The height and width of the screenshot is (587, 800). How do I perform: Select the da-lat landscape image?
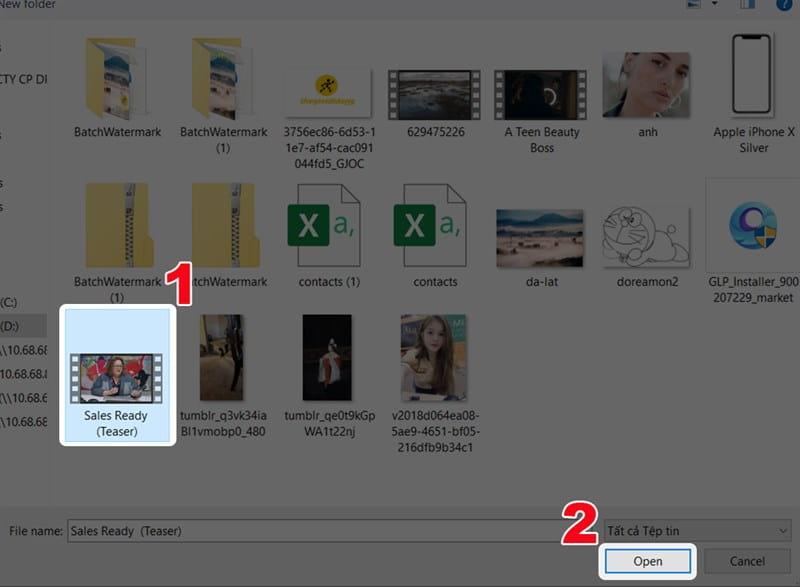(541, 248)
